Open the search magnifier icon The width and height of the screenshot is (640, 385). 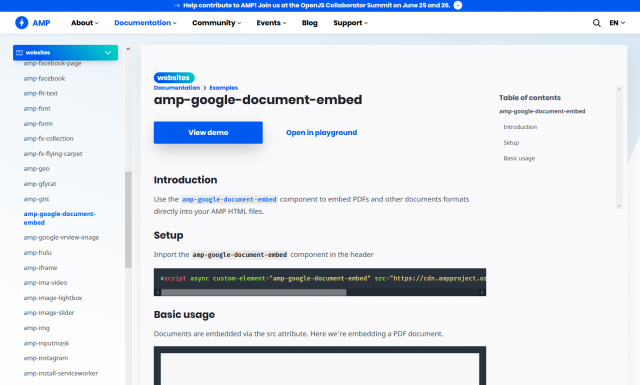click(x=596, y=23)
